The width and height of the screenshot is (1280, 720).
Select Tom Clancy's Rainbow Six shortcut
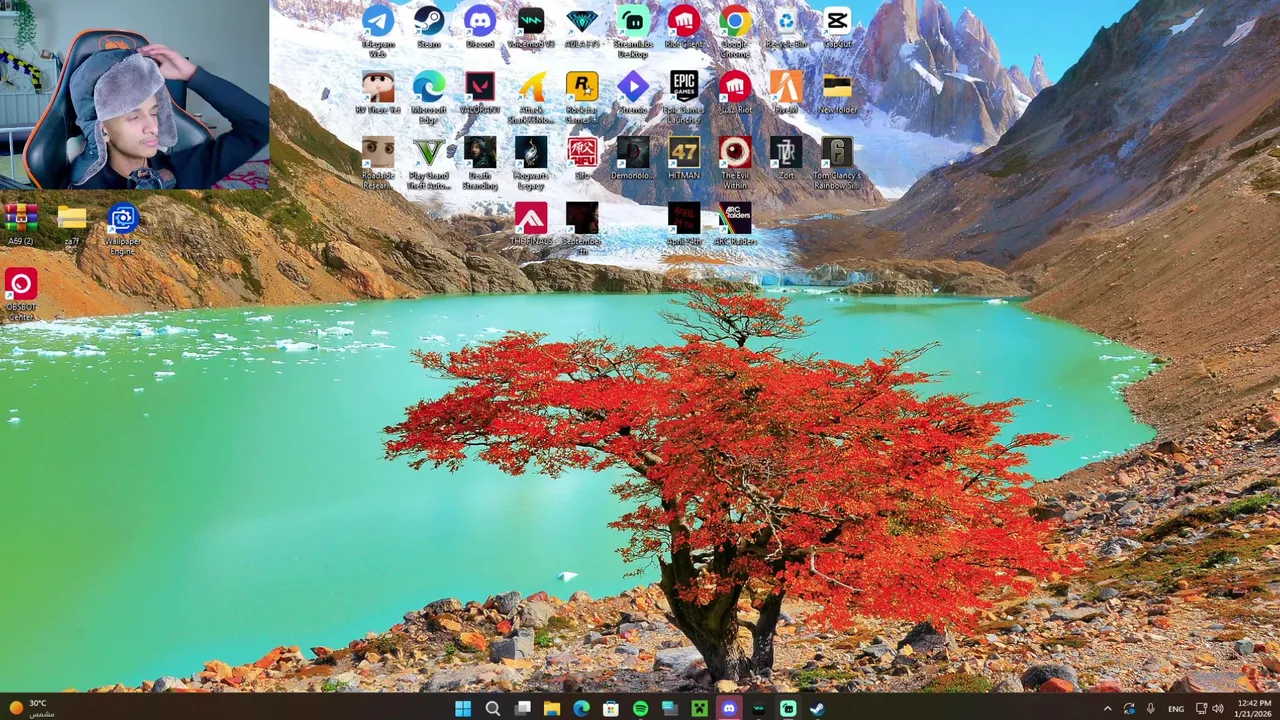[x=837, y=160]
